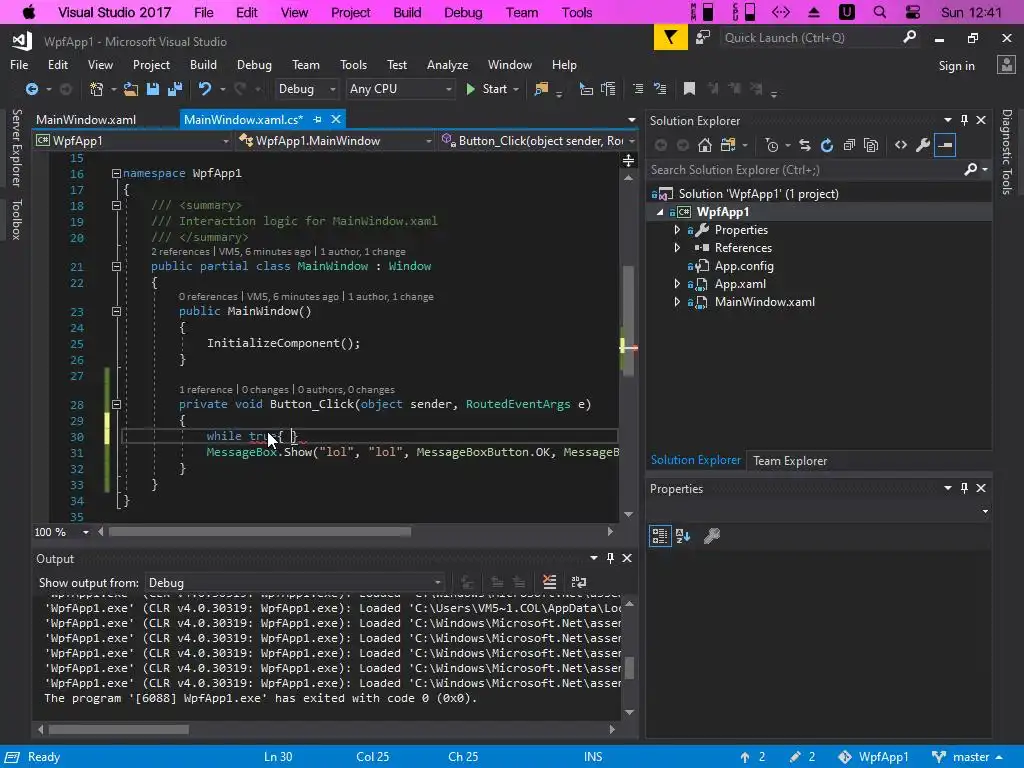
Task: Uncomment the selected lines
Action: point(660,89)
